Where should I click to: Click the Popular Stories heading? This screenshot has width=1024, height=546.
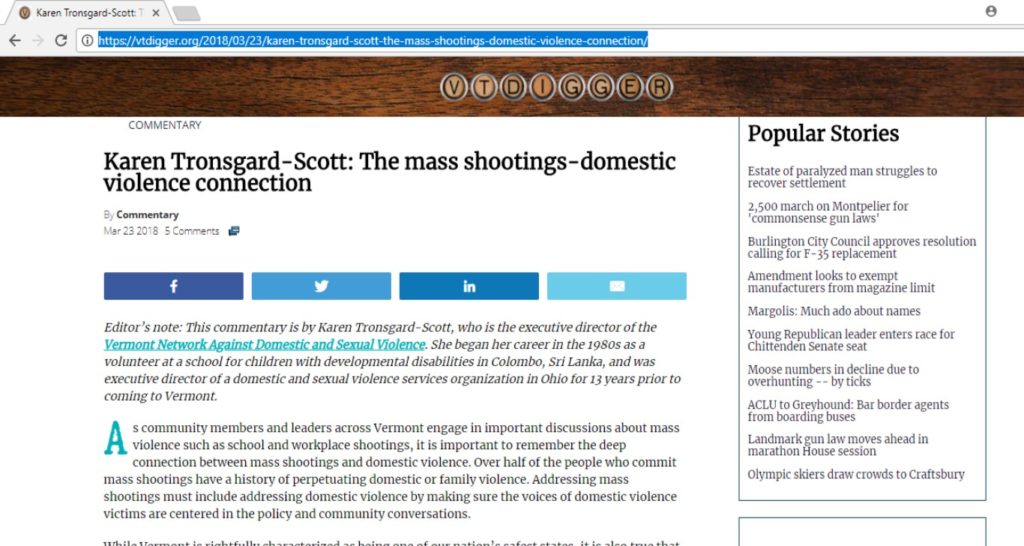click(824, 133)
